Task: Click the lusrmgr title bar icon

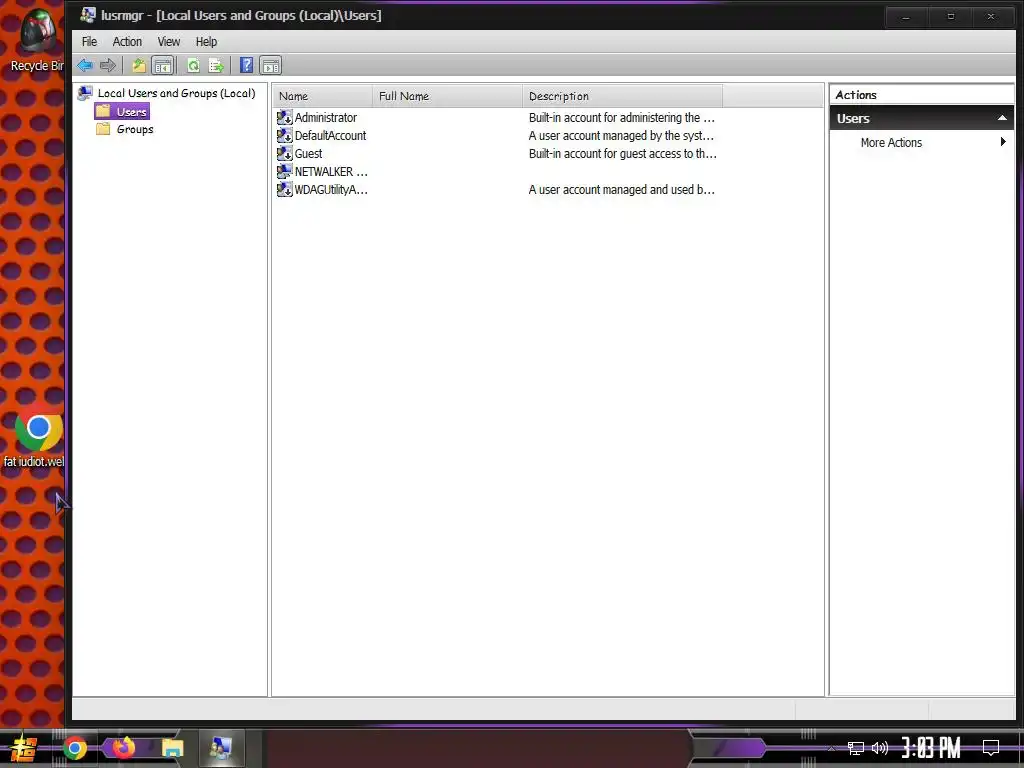Action: click(x=88, y=15)
